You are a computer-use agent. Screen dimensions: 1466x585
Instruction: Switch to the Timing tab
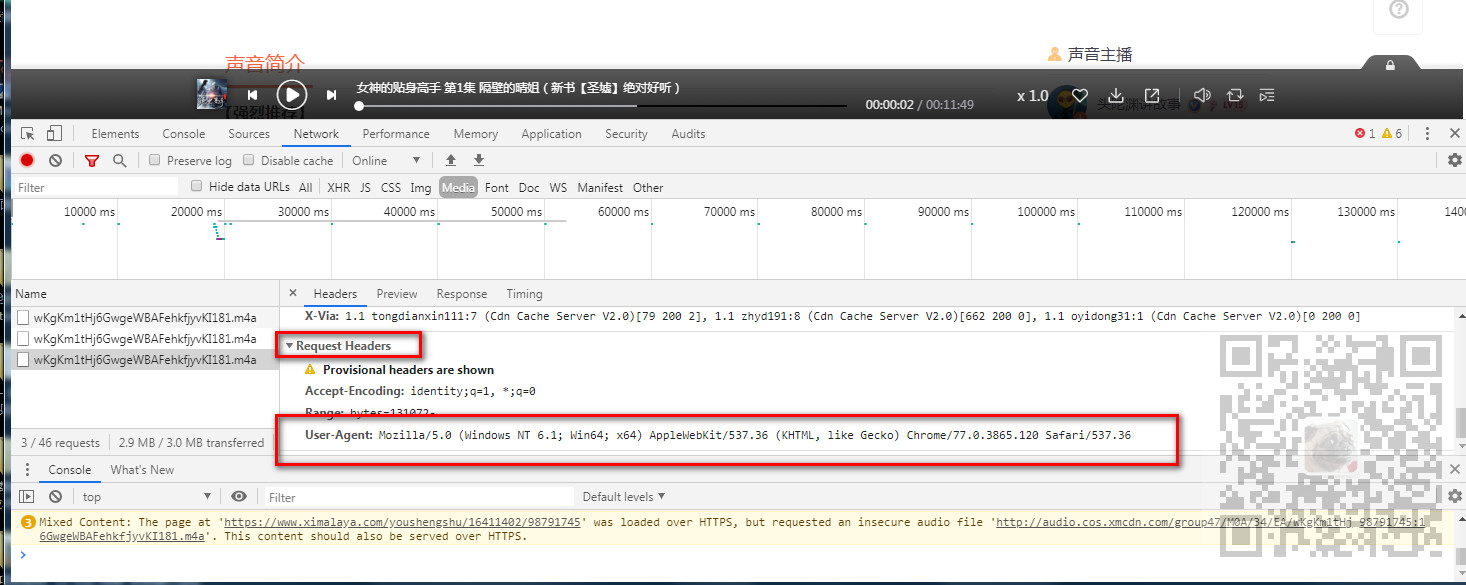524,294
